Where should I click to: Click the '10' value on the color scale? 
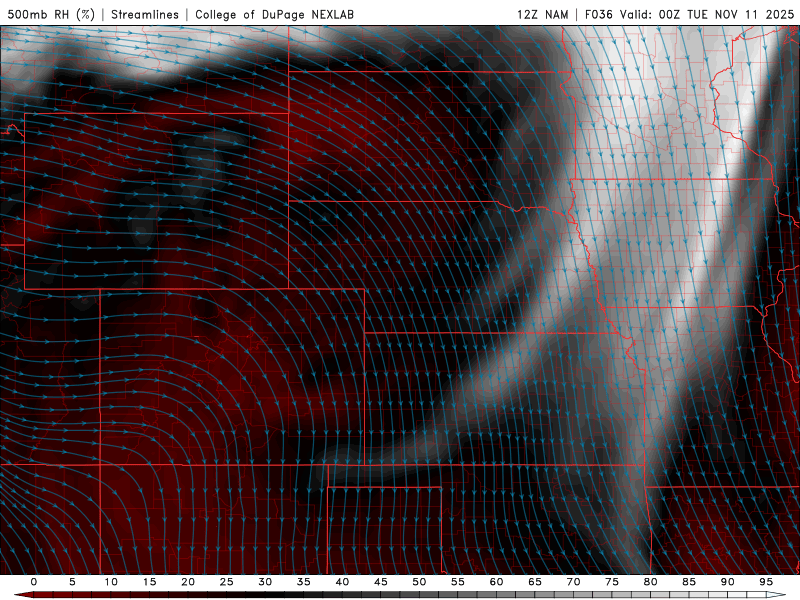click(111, 582)
